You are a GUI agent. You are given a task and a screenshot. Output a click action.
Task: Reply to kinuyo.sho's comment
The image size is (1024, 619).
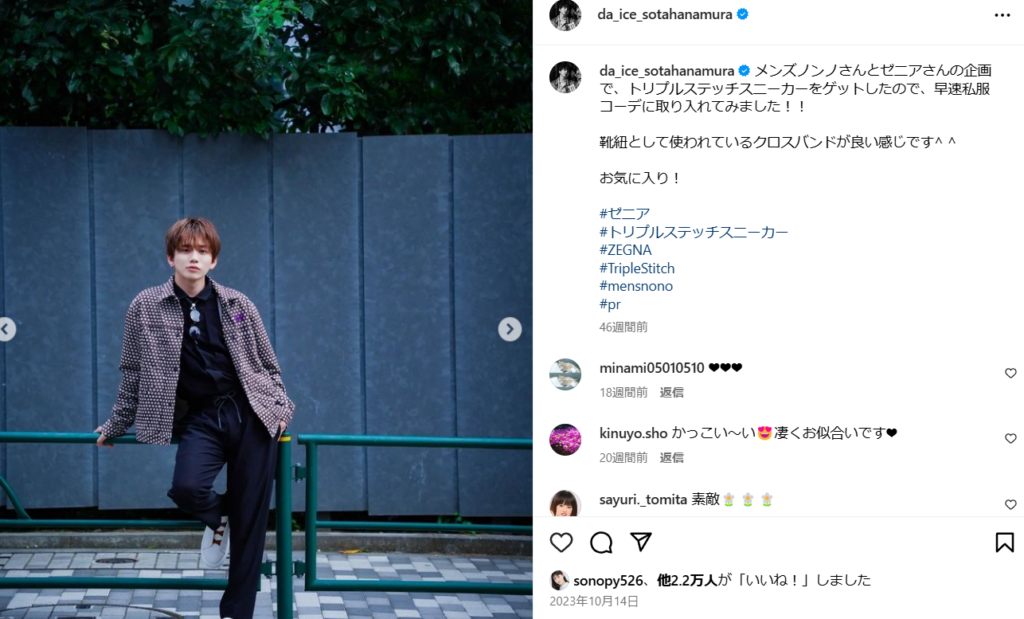[x=671, y=458]
